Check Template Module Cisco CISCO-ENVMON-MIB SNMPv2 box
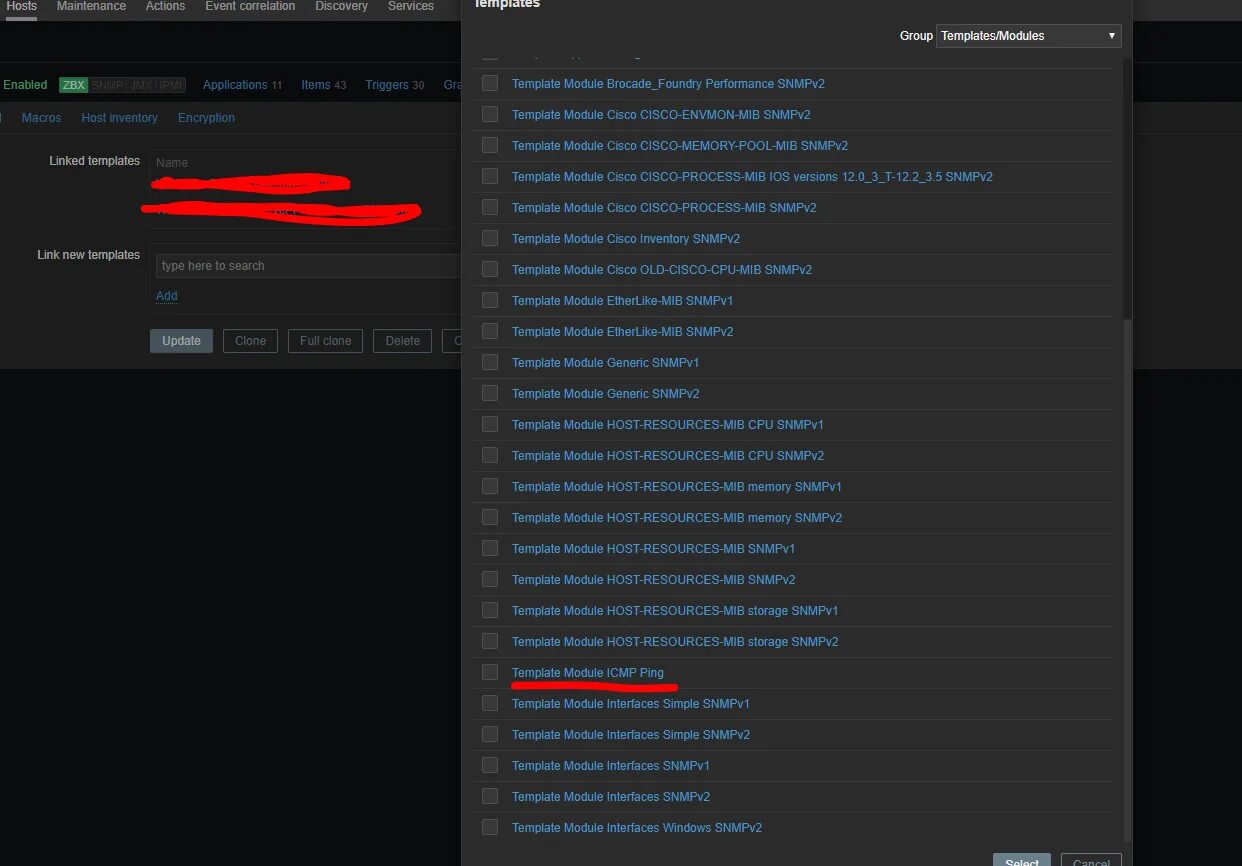The width and height of the screenshot is (1242, 866). (490, 114)
